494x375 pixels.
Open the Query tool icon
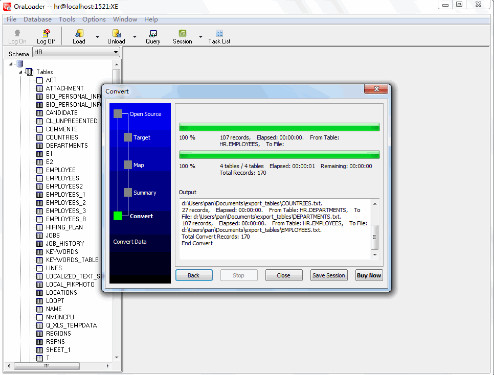click(153, 33)
